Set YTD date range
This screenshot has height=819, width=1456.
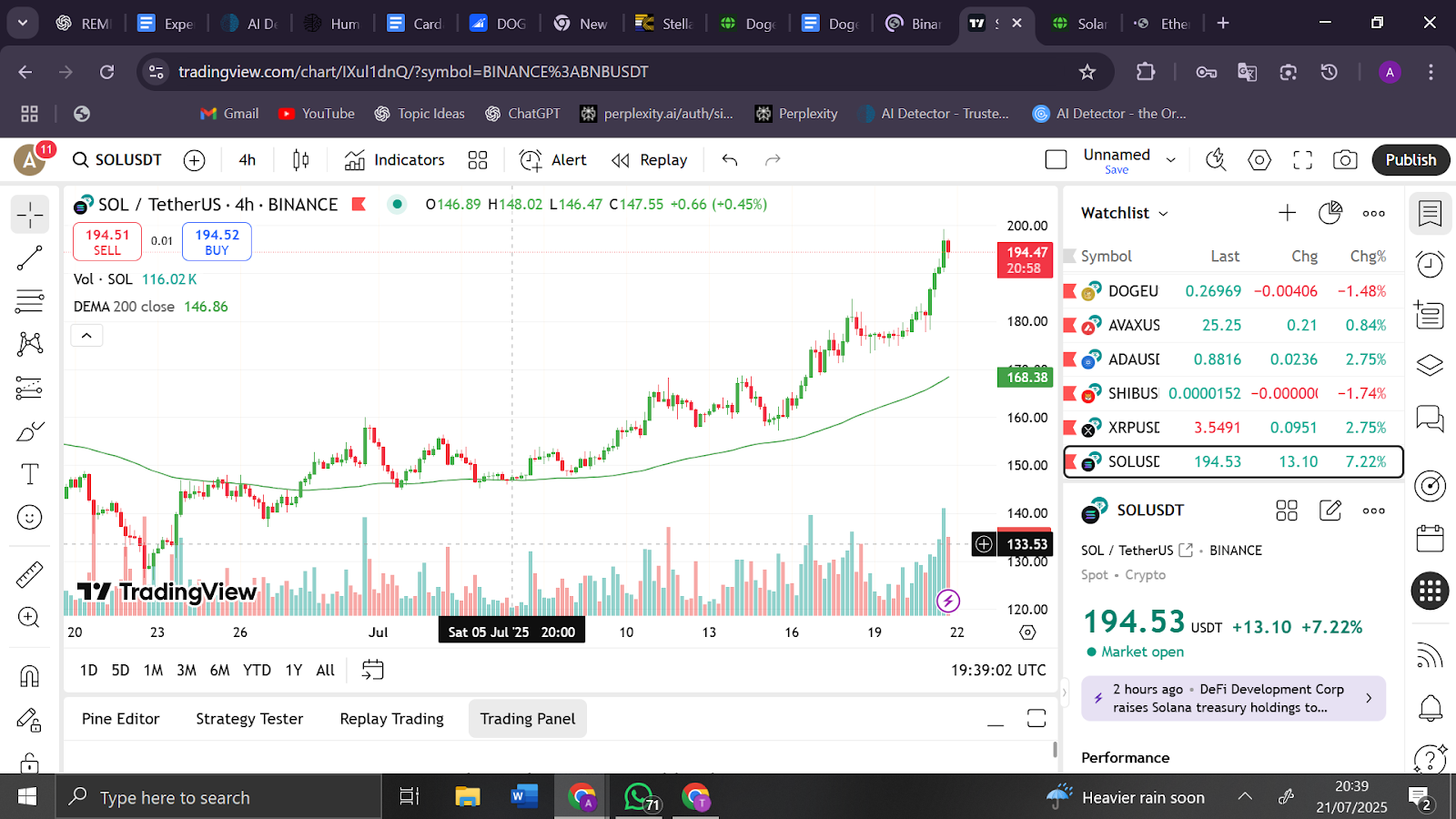[x=257, y=671]
